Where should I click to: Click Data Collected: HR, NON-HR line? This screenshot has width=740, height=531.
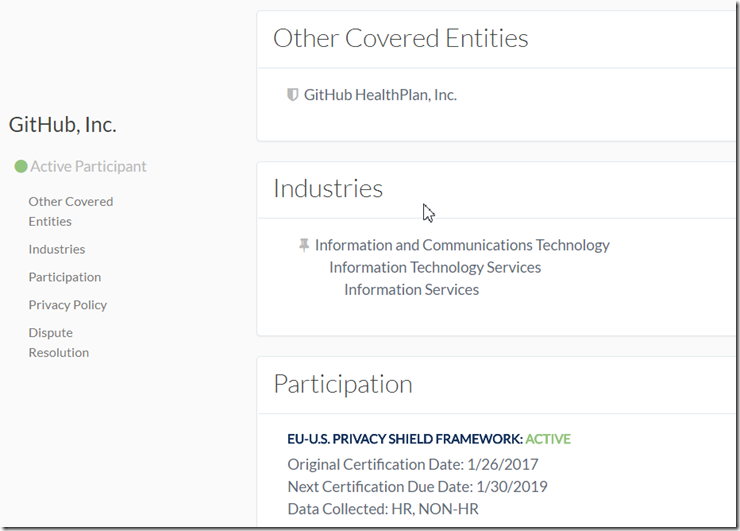[x=383, y=509]
